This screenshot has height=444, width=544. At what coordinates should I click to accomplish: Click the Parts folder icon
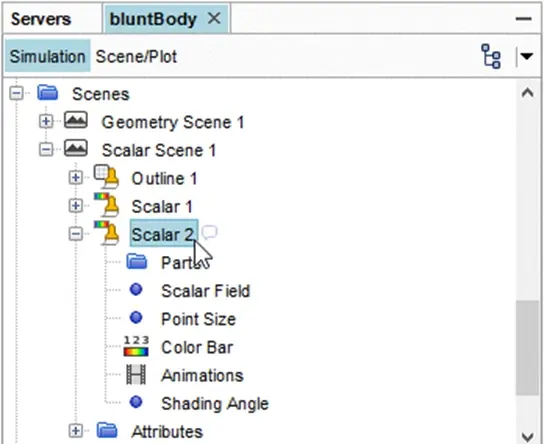[x=137, y=262]
